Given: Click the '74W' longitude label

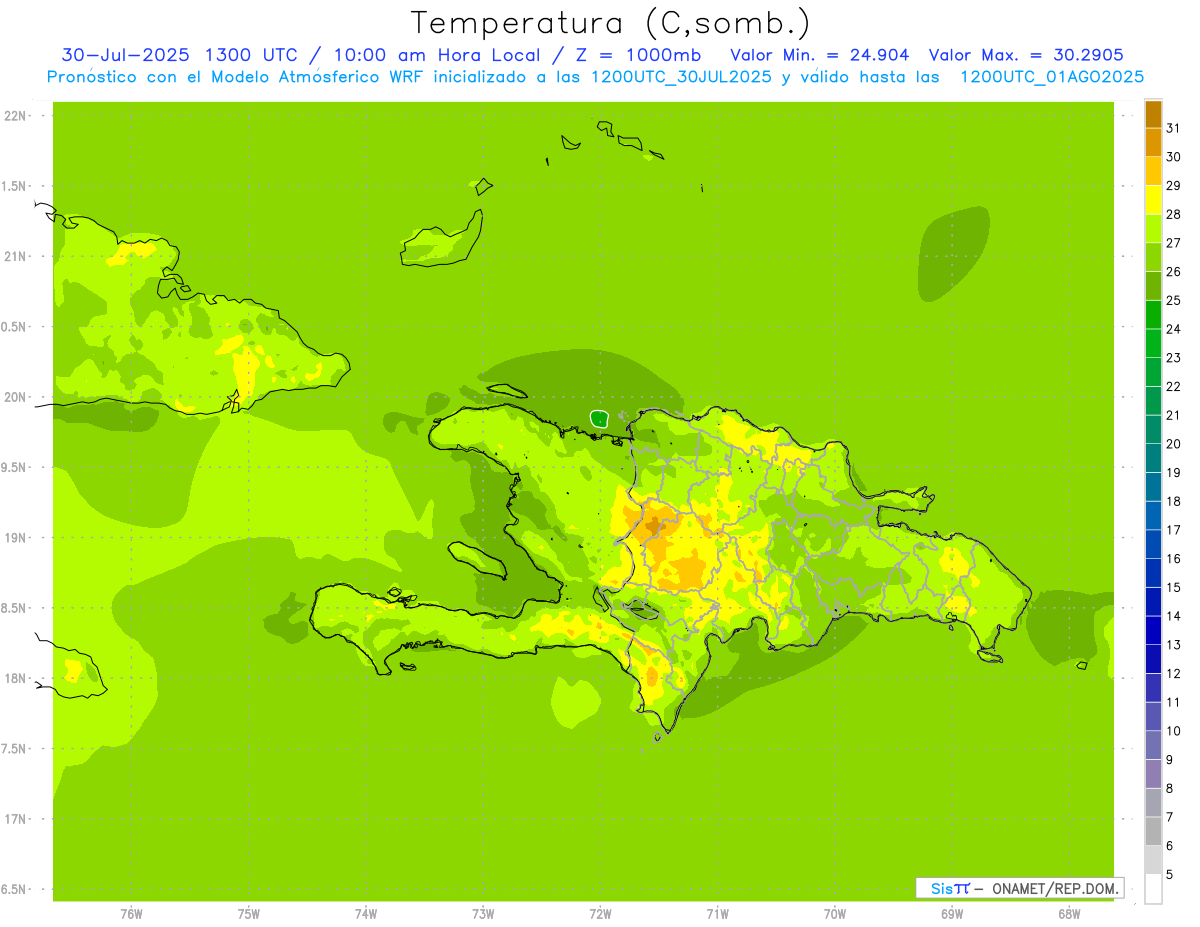Looking at the screenshot, I should tap(366, 914).
